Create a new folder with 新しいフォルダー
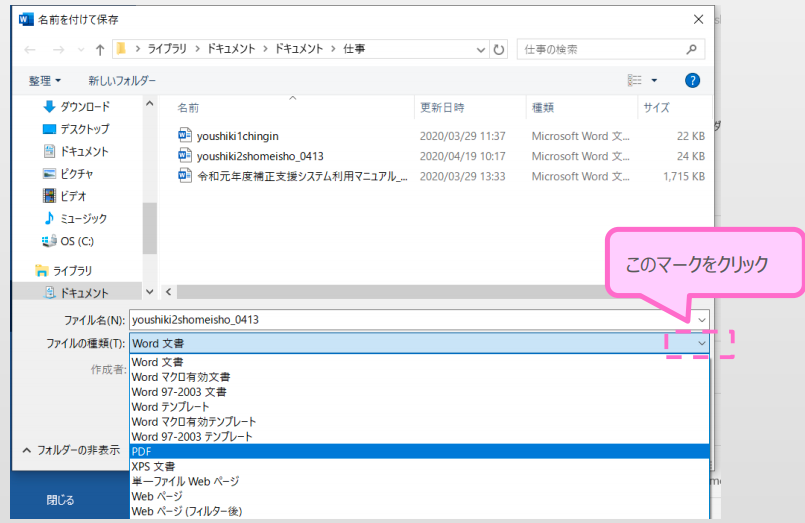The image size is (805, 523). click(122, 81)
